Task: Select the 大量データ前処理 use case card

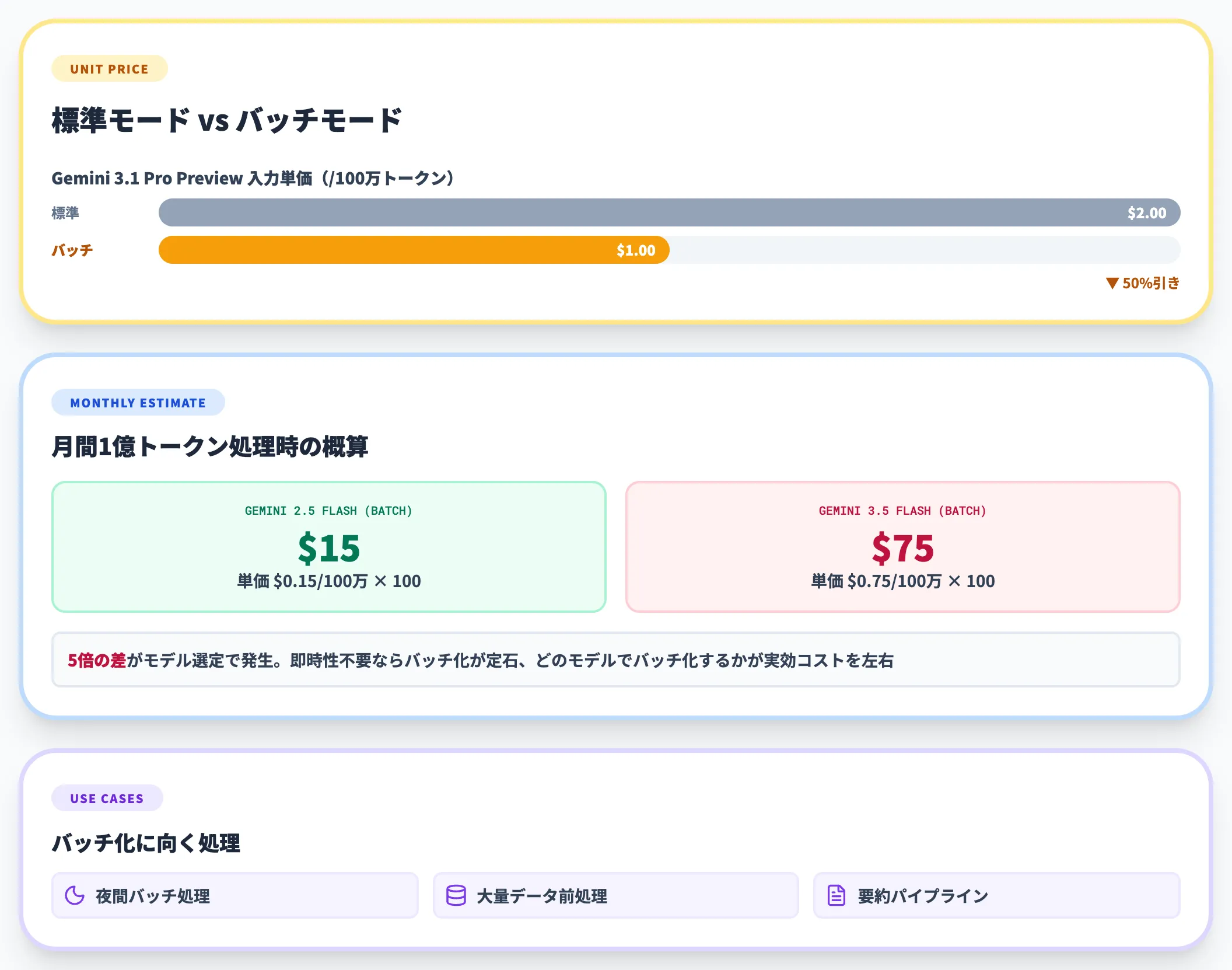Action: pos(616,895)
